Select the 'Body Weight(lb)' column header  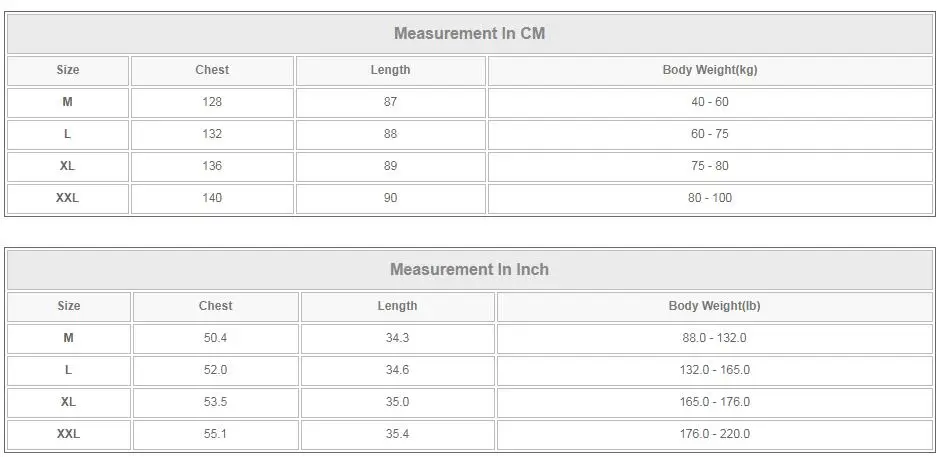(714, 306)
